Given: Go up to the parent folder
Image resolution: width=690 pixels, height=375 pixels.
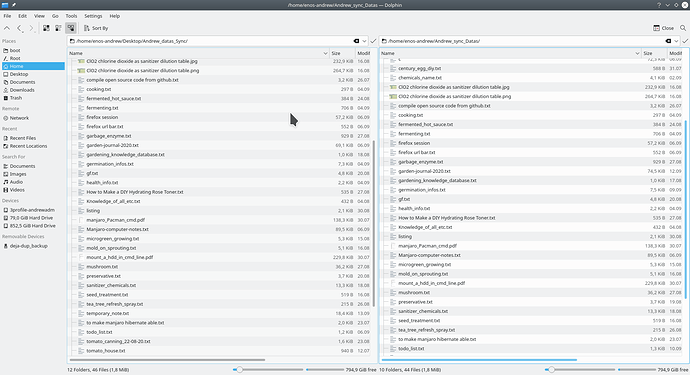Looking at the screenshot, I should pyautogui.click(x=7, y=28).
